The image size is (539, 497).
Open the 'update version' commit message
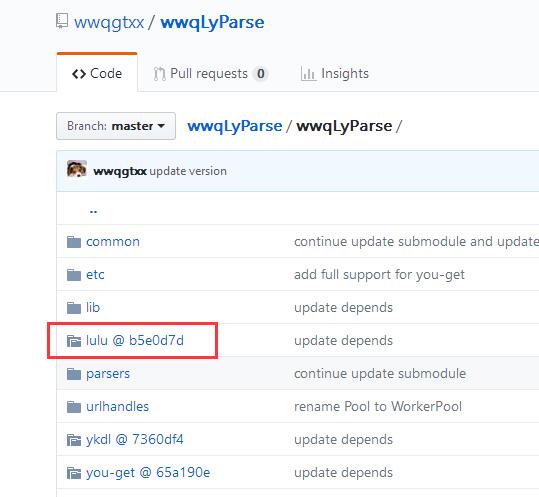coord(188,171)
